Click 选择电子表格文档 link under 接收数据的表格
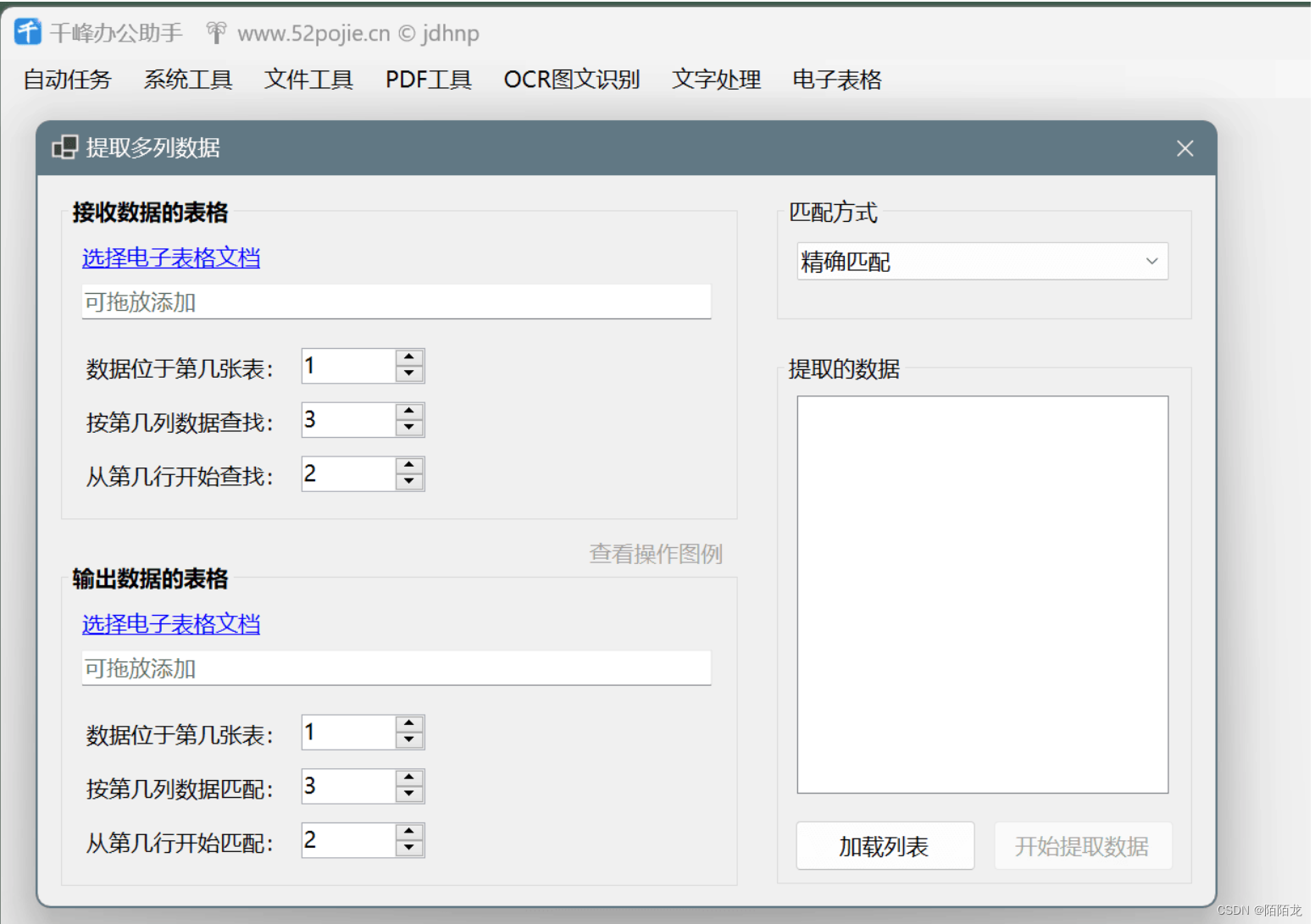 coord(170,258)
